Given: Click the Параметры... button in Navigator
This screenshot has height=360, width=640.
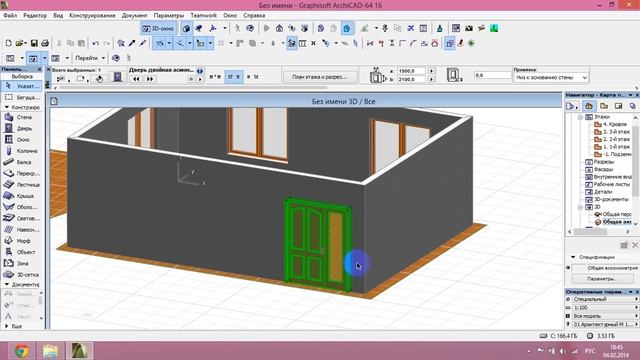Looking at the screenshot, I should [x=602, y=279].
